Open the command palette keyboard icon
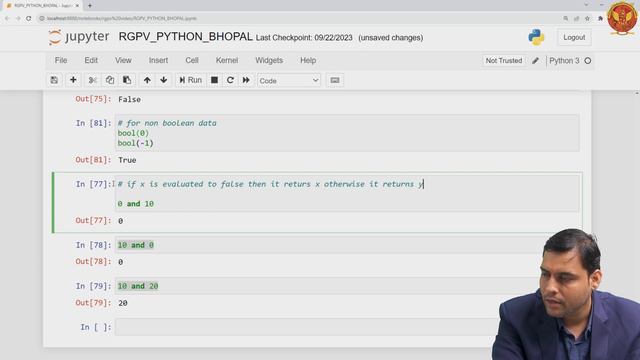The width and height of the screenshot is (640, 360). coord(335,80)
